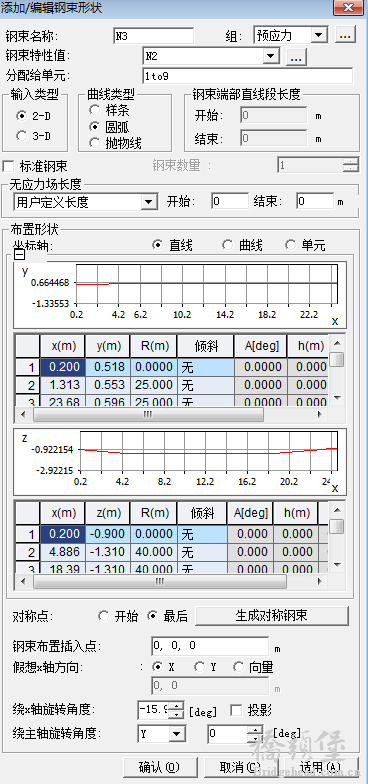The height and width of the screenshot is (784, 368).
Task: Select the 3-D input type radio button
Action: point(22,136)
